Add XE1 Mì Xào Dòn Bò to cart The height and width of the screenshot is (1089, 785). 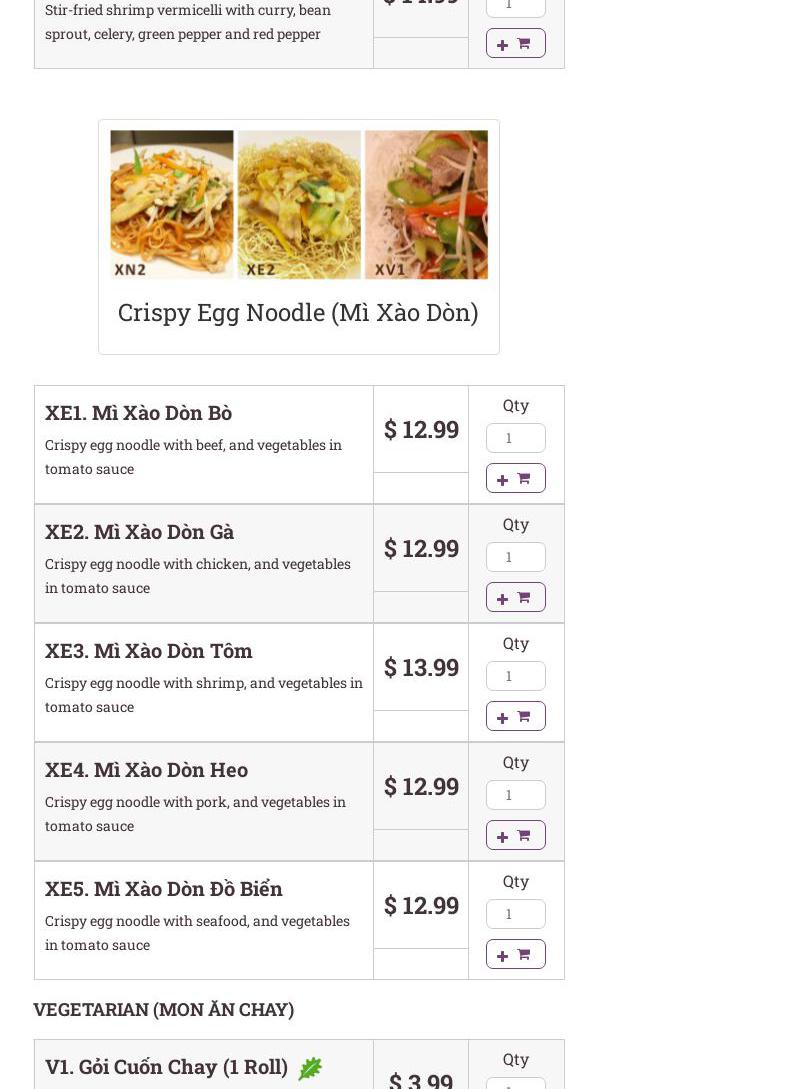[515, 479]
